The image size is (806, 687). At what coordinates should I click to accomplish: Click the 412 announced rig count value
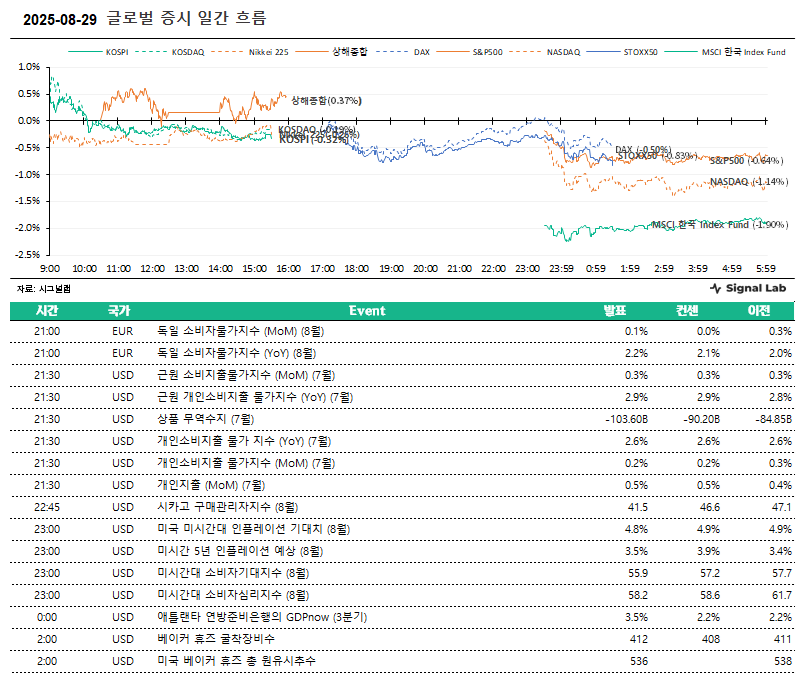click(639, 639)
